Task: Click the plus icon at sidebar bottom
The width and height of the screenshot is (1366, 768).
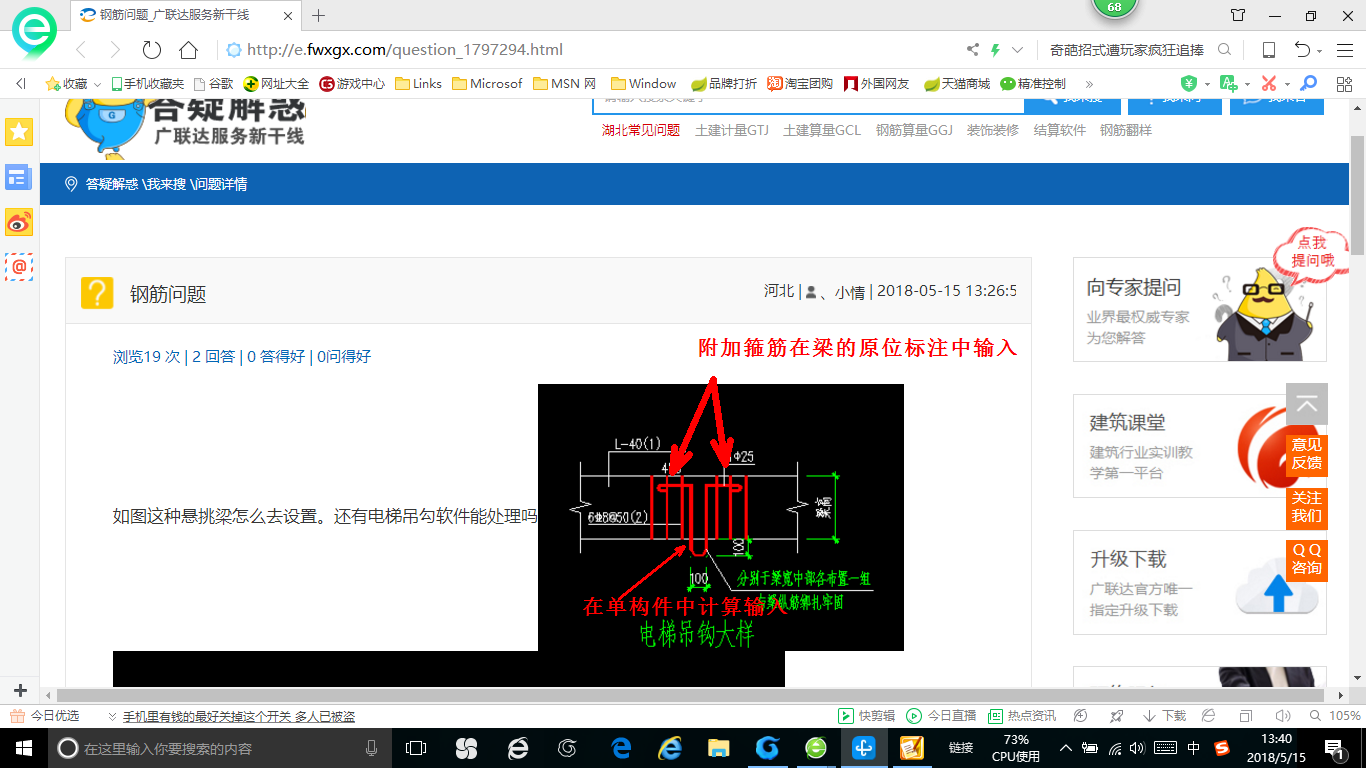Action: coord(20,690)
